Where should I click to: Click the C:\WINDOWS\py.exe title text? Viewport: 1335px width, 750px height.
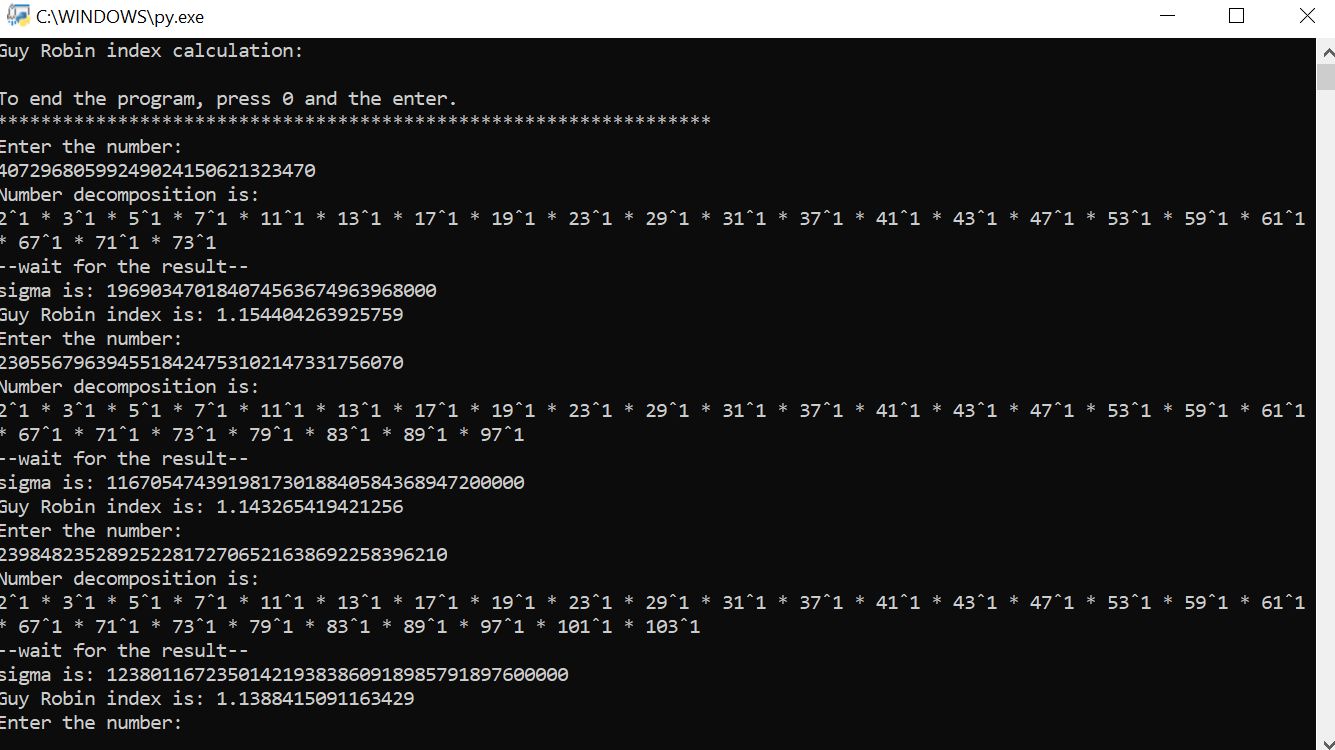click(x=120, y=17)
